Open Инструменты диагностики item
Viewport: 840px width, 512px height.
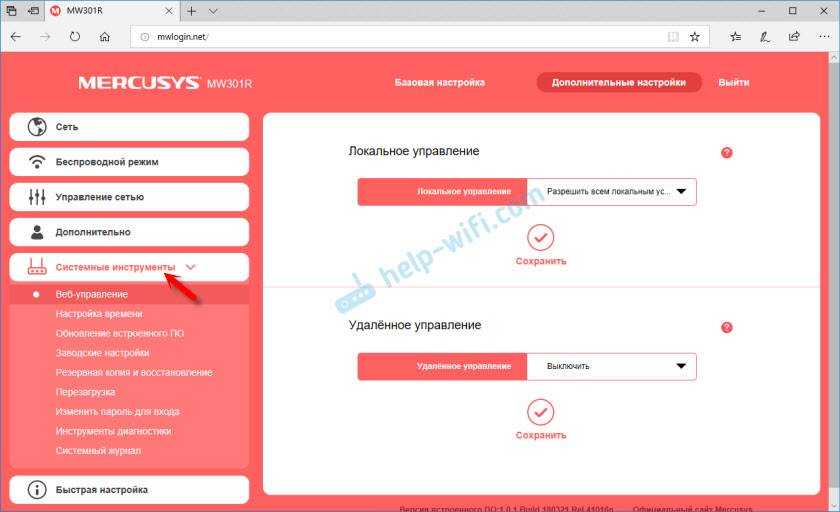point(114,431)
